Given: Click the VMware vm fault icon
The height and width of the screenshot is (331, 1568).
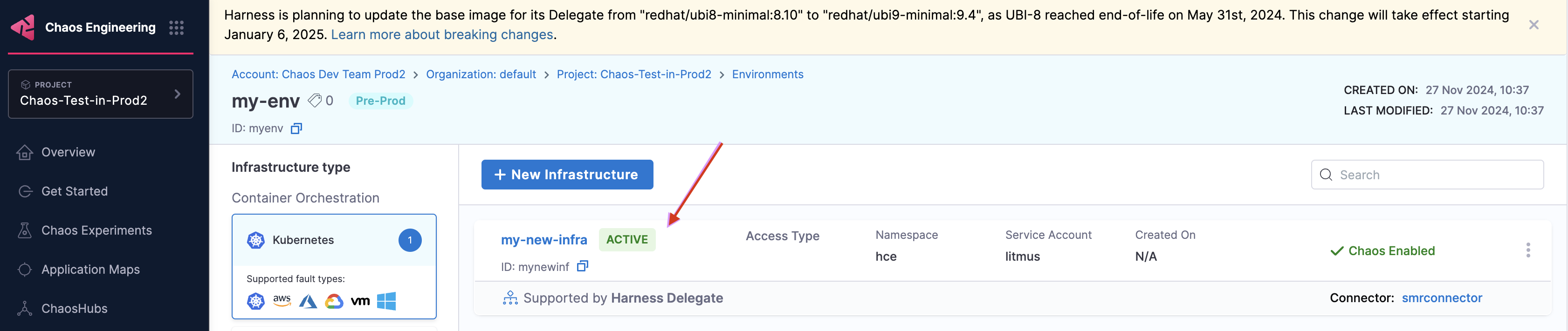Looking at the screenshot, I should [360, 301].
